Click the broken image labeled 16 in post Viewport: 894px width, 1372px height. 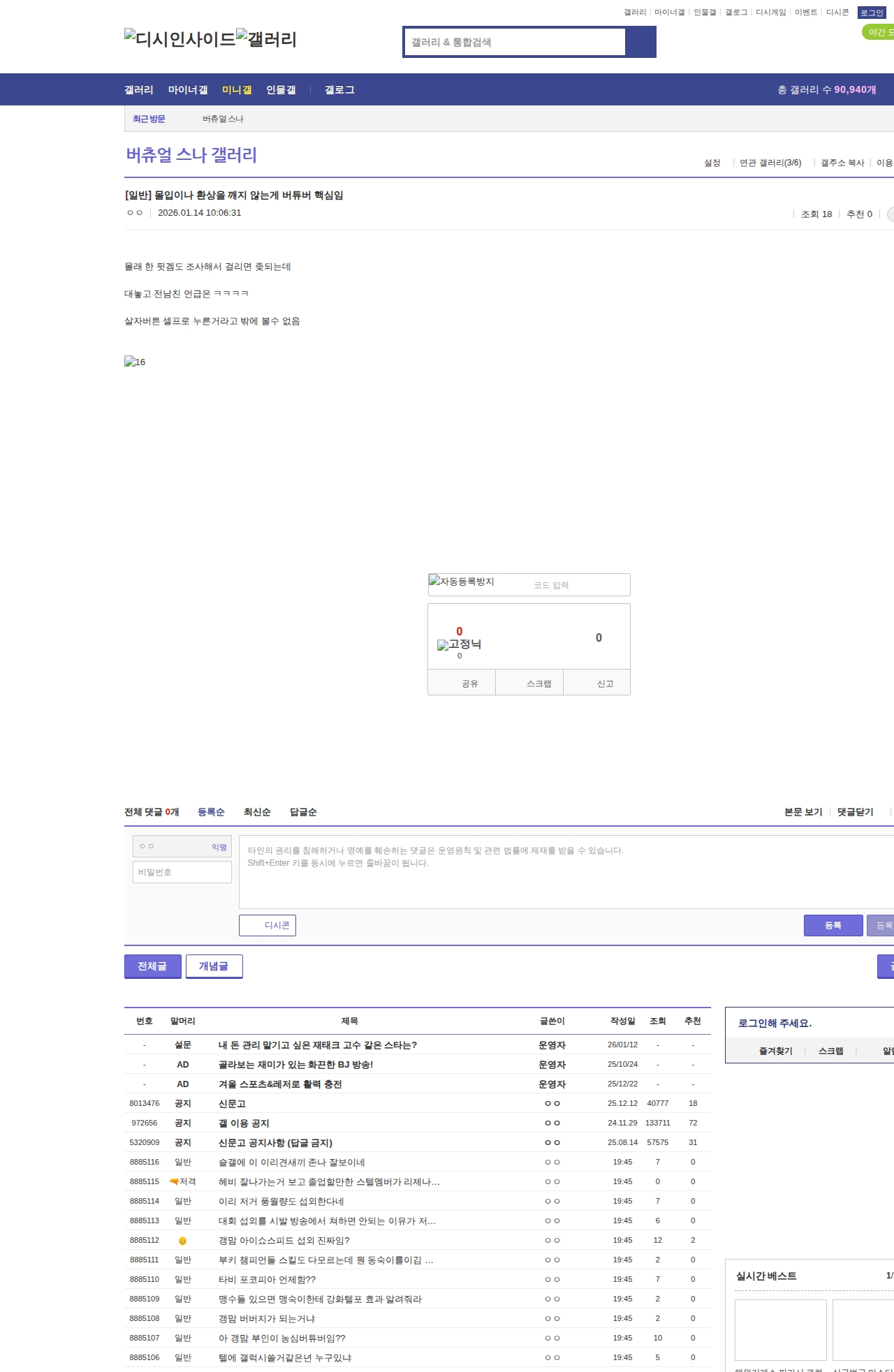135,362
